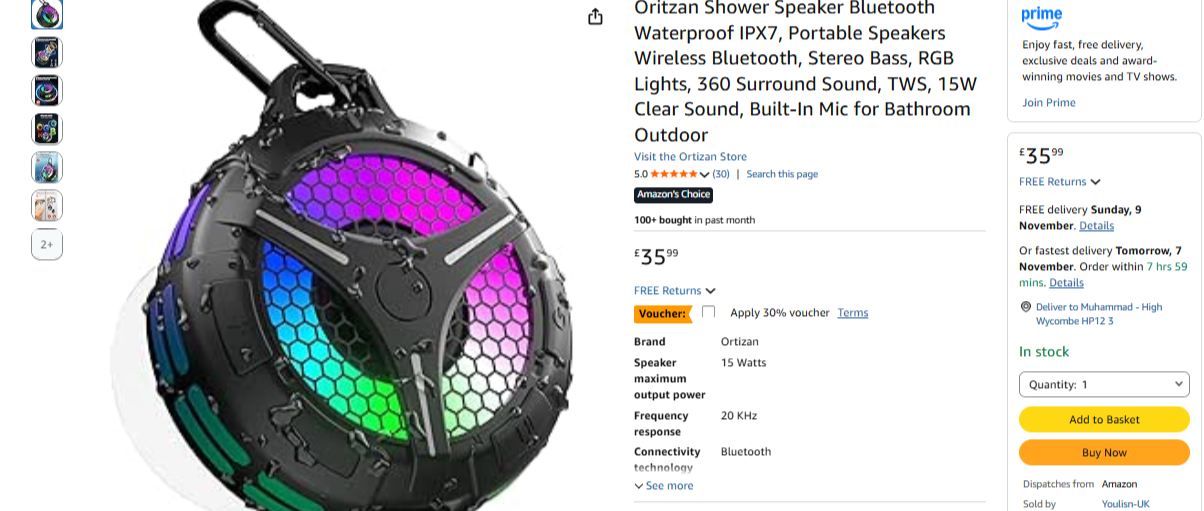Expand See more product details
Image resolution: width=1204 pixels, height=511 pixels.
[x=663, y=486]
